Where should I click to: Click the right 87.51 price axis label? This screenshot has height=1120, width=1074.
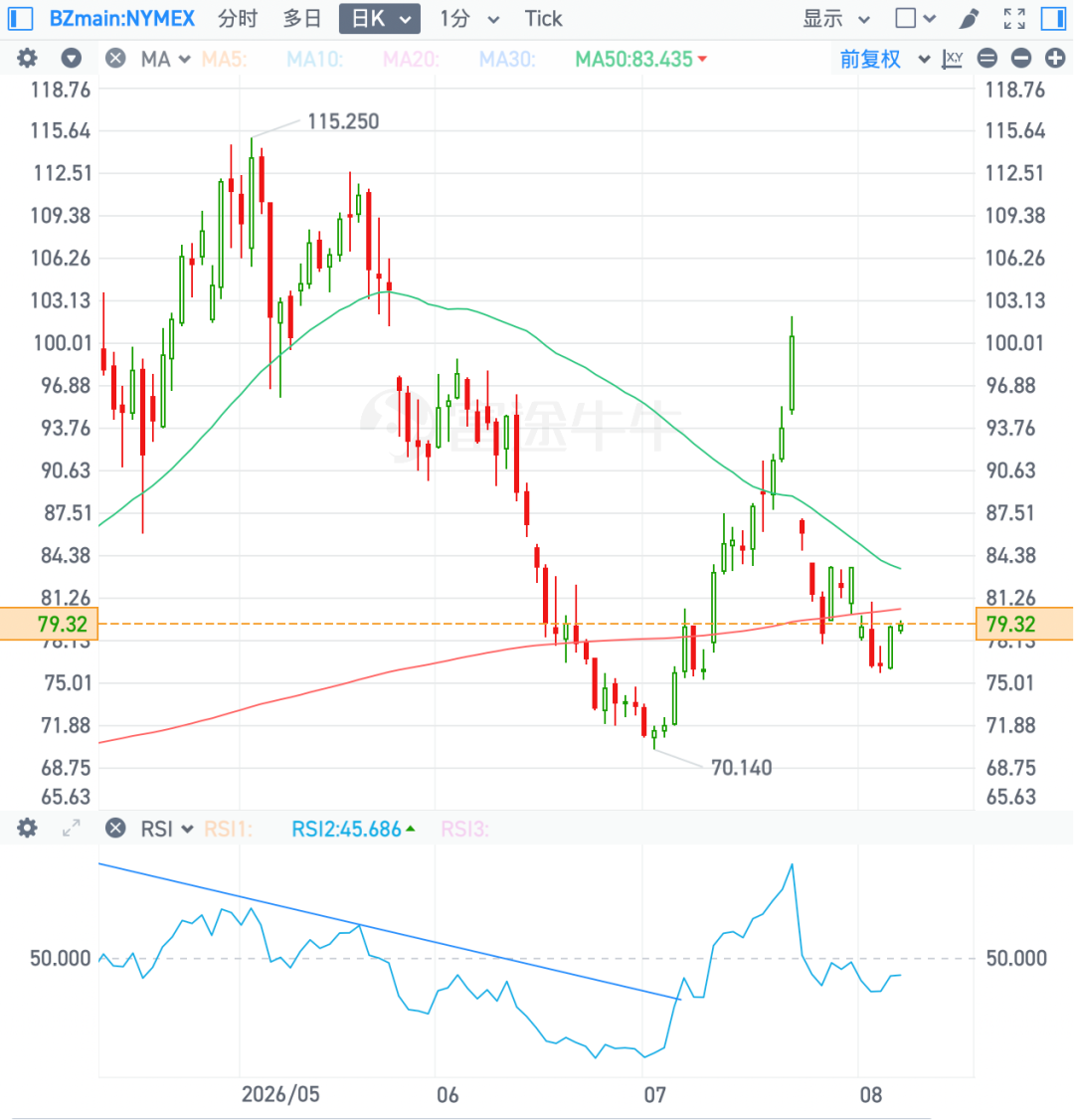pyautogui.click(x=1010, y=513)
